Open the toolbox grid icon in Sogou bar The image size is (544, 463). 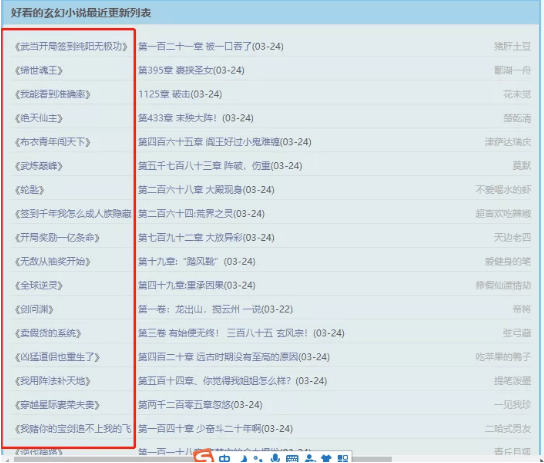coord(343,458)
